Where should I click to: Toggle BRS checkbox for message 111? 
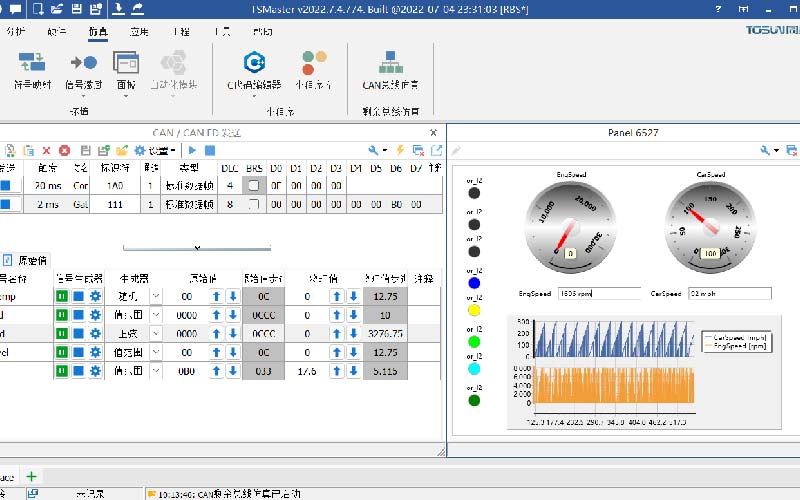pos(254,204)
